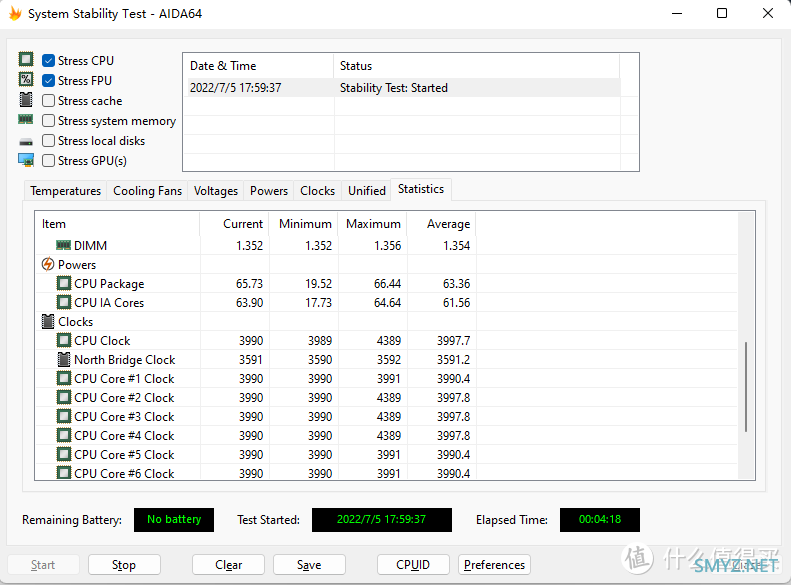Click the CPU Clock average 3997.7
The width and height of the screenshot is (791, 585).
[453, 340]
